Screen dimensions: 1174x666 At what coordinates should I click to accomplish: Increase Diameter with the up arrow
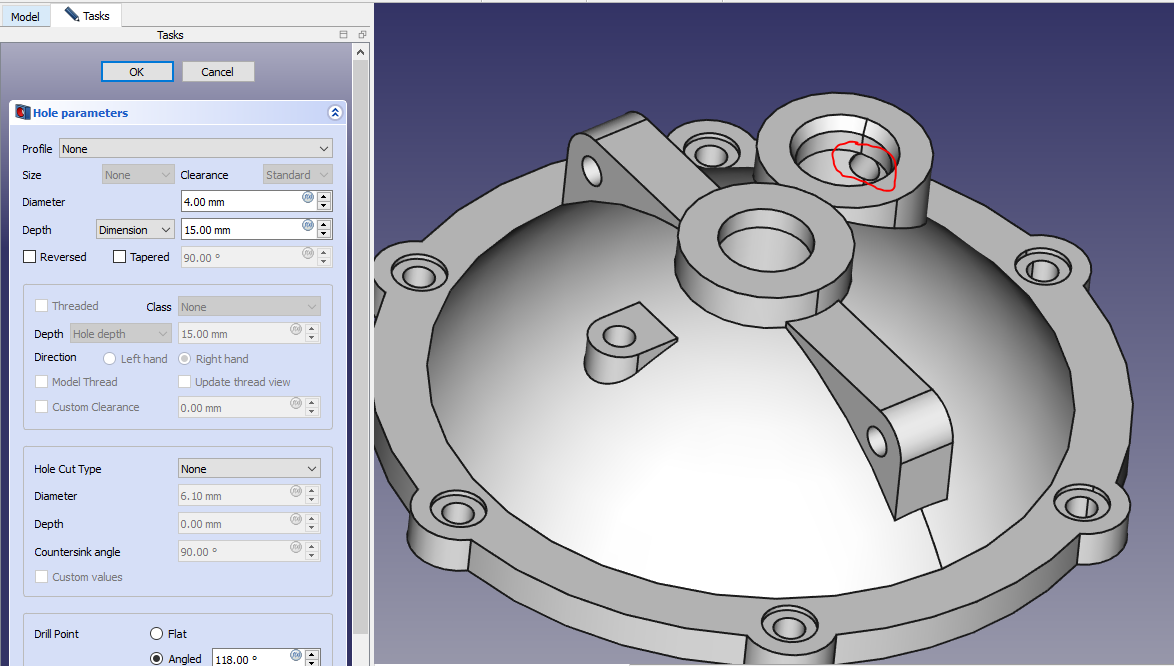(x=324, y=197)
